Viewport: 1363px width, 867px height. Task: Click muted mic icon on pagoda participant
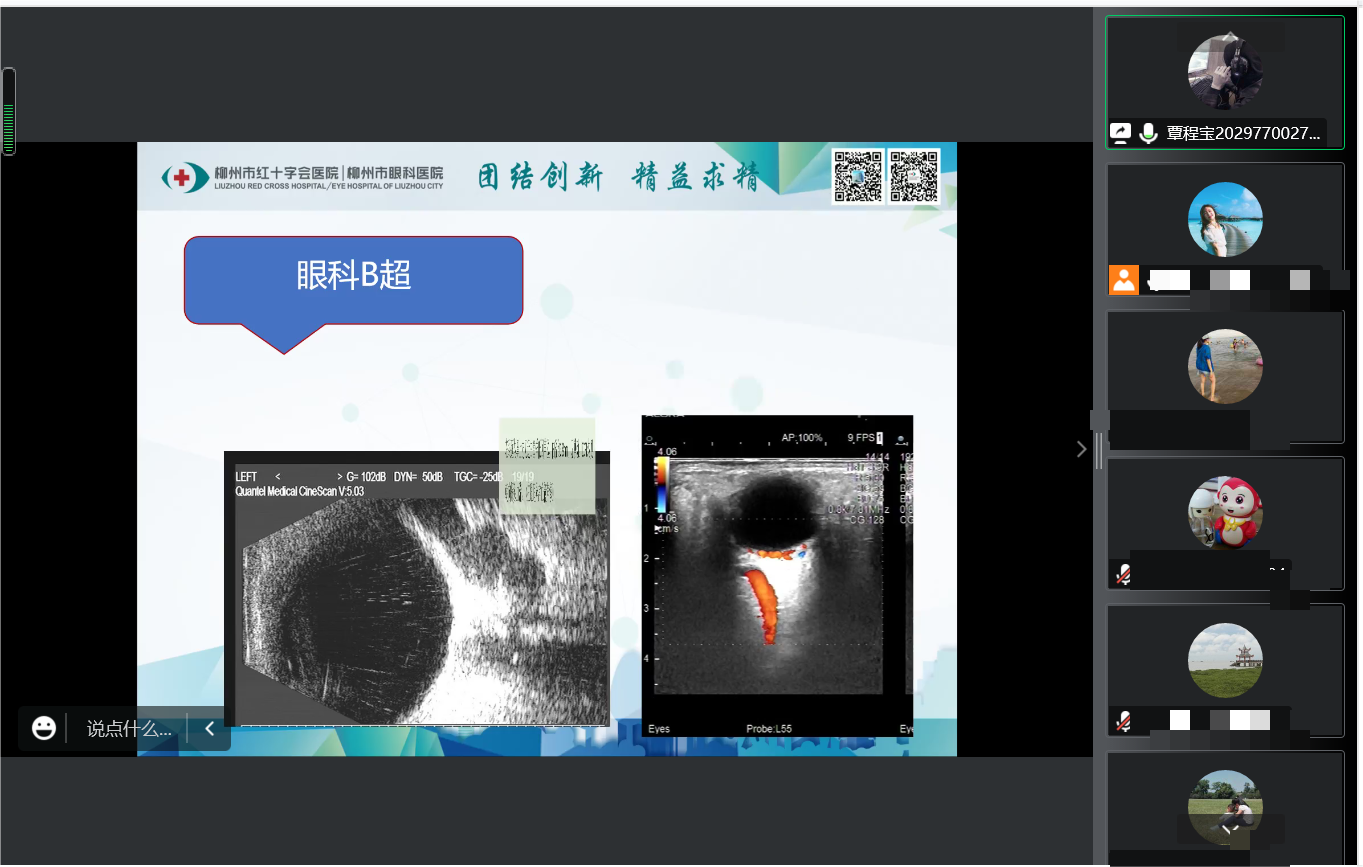point(1124,721)
